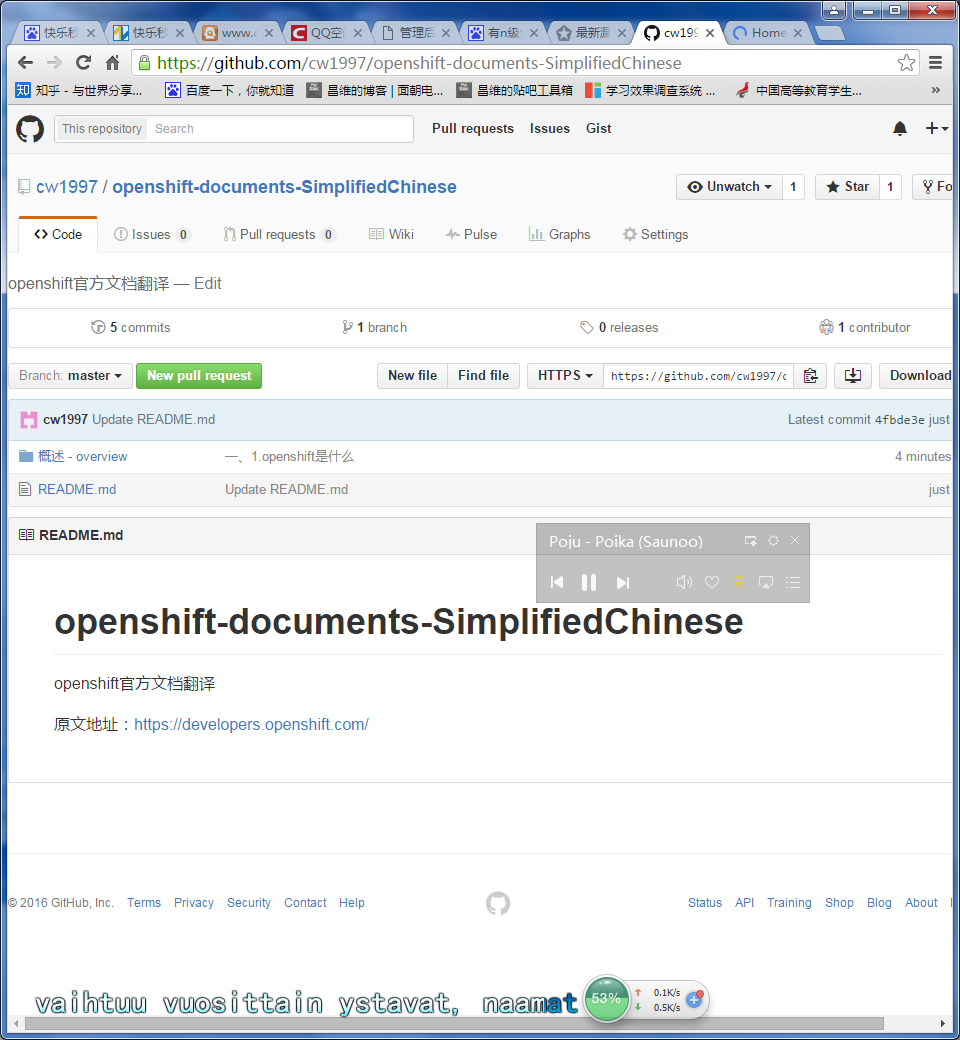Open the Unwatch dropdown
Image resolution: width=960 pixels, height=1040 pixels.
[x=729, y=187]
